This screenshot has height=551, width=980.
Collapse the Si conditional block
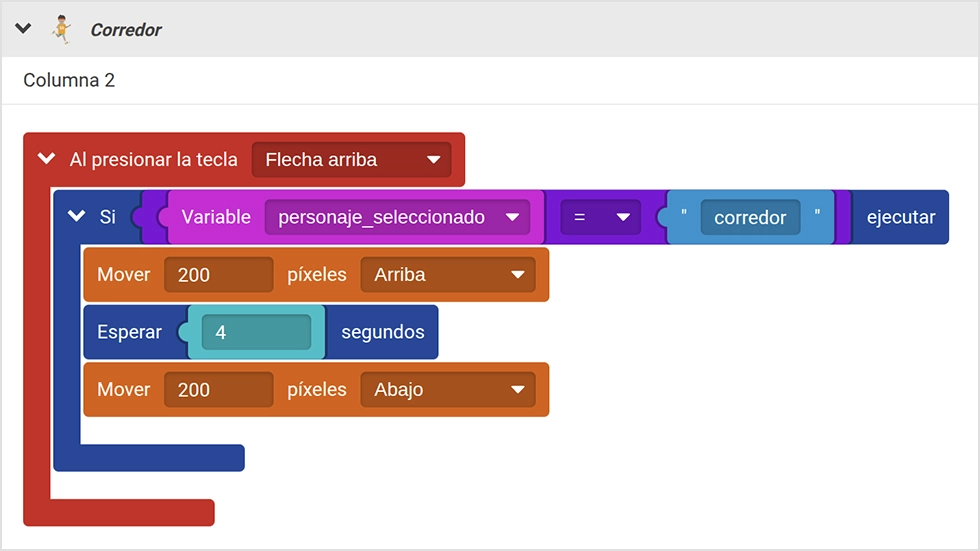(76, 216)
